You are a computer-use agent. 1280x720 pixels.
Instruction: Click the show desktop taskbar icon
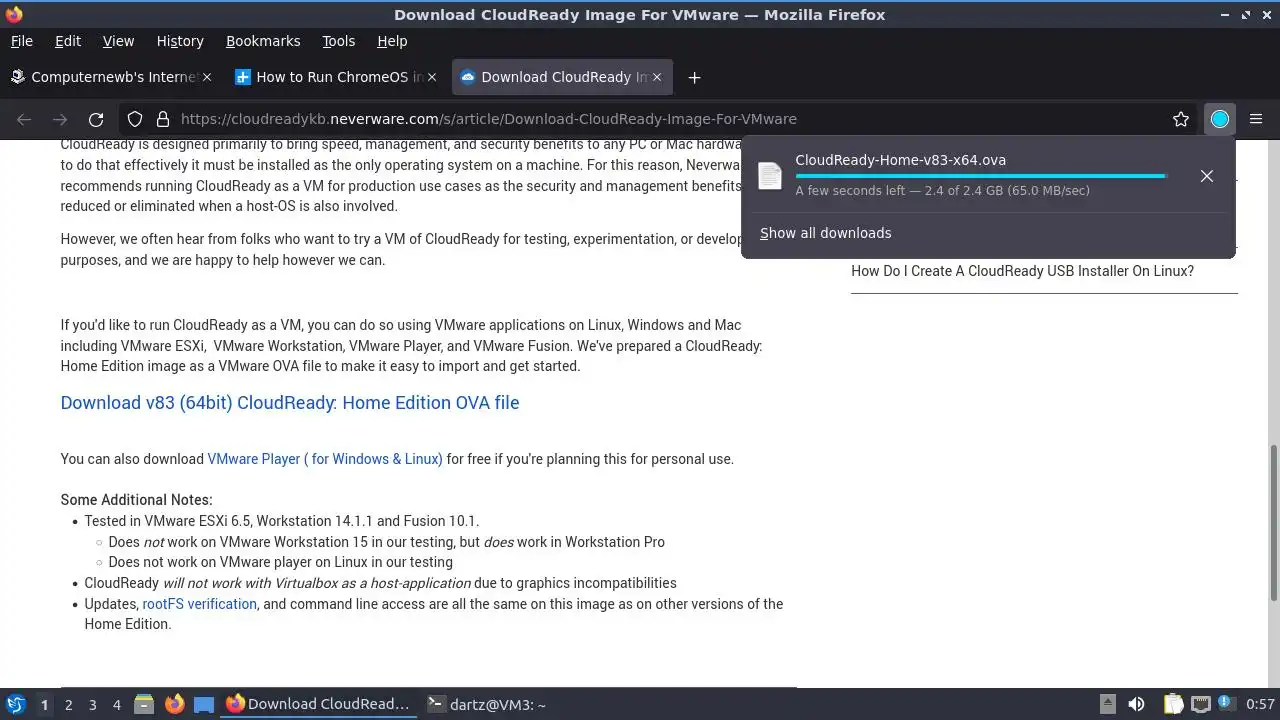pos(204,704)
